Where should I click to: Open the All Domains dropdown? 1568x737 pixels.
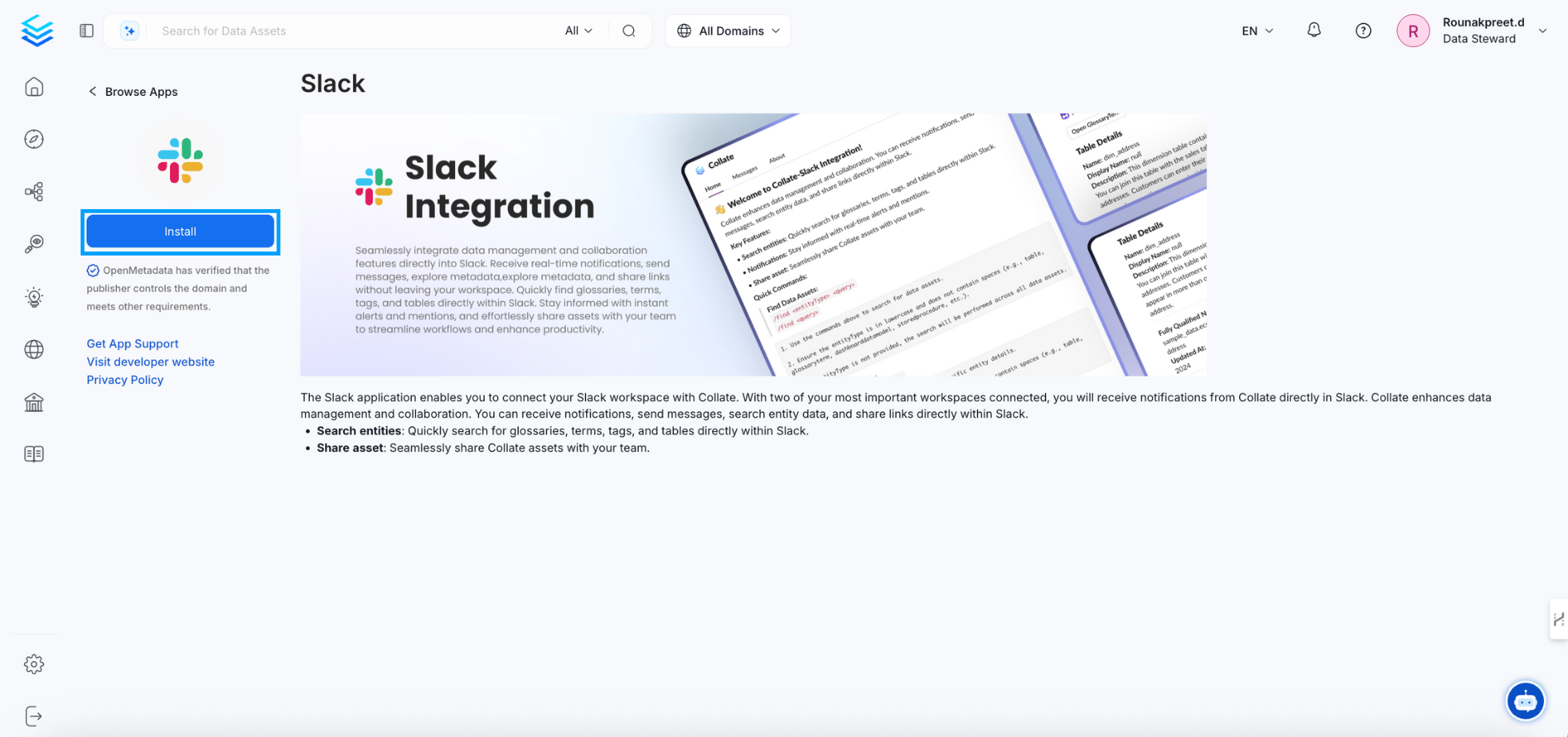727,30
